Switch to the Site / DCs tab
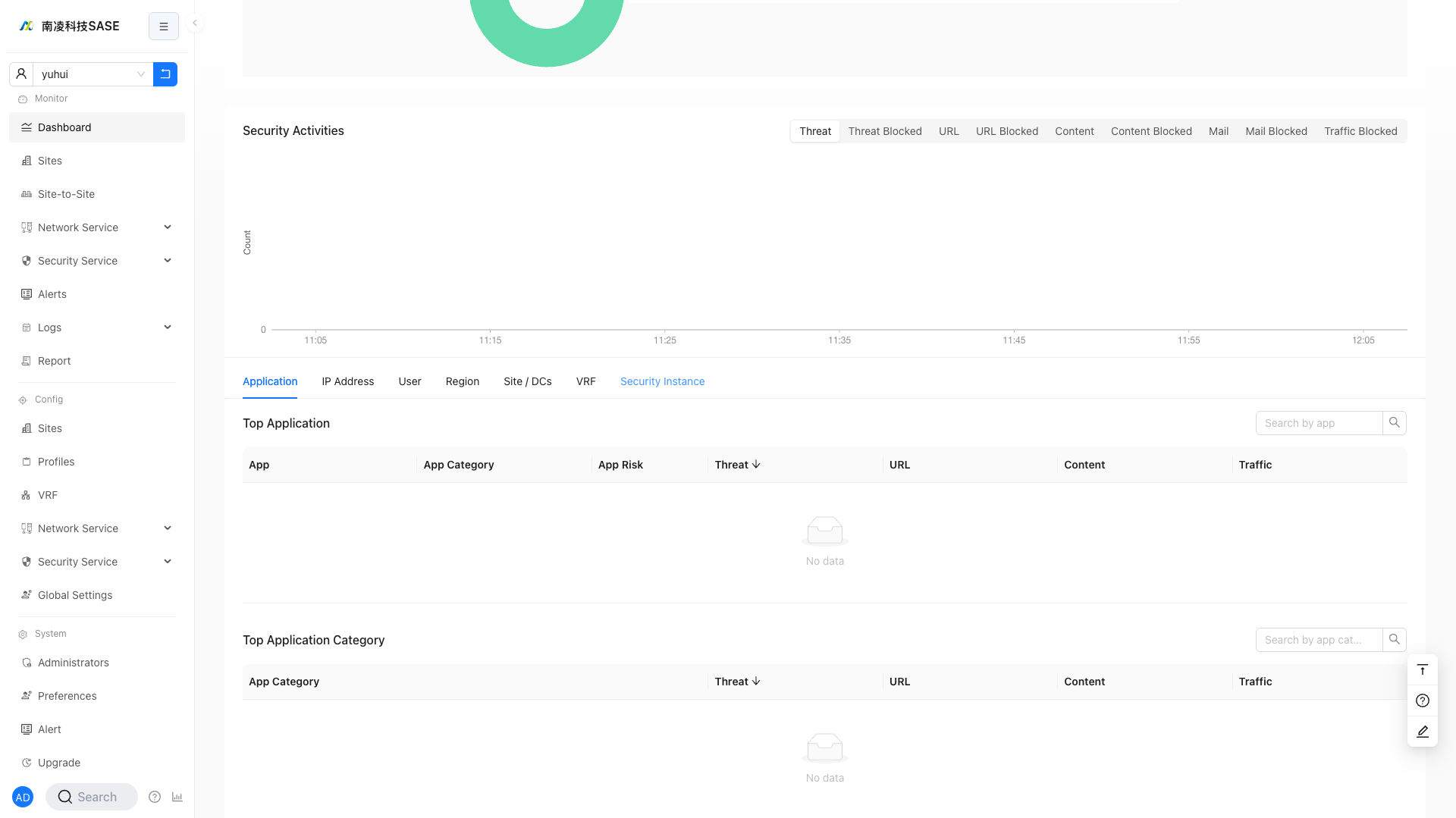Image resolution: width=1456 pixels, height=818 pixels. 528,381
